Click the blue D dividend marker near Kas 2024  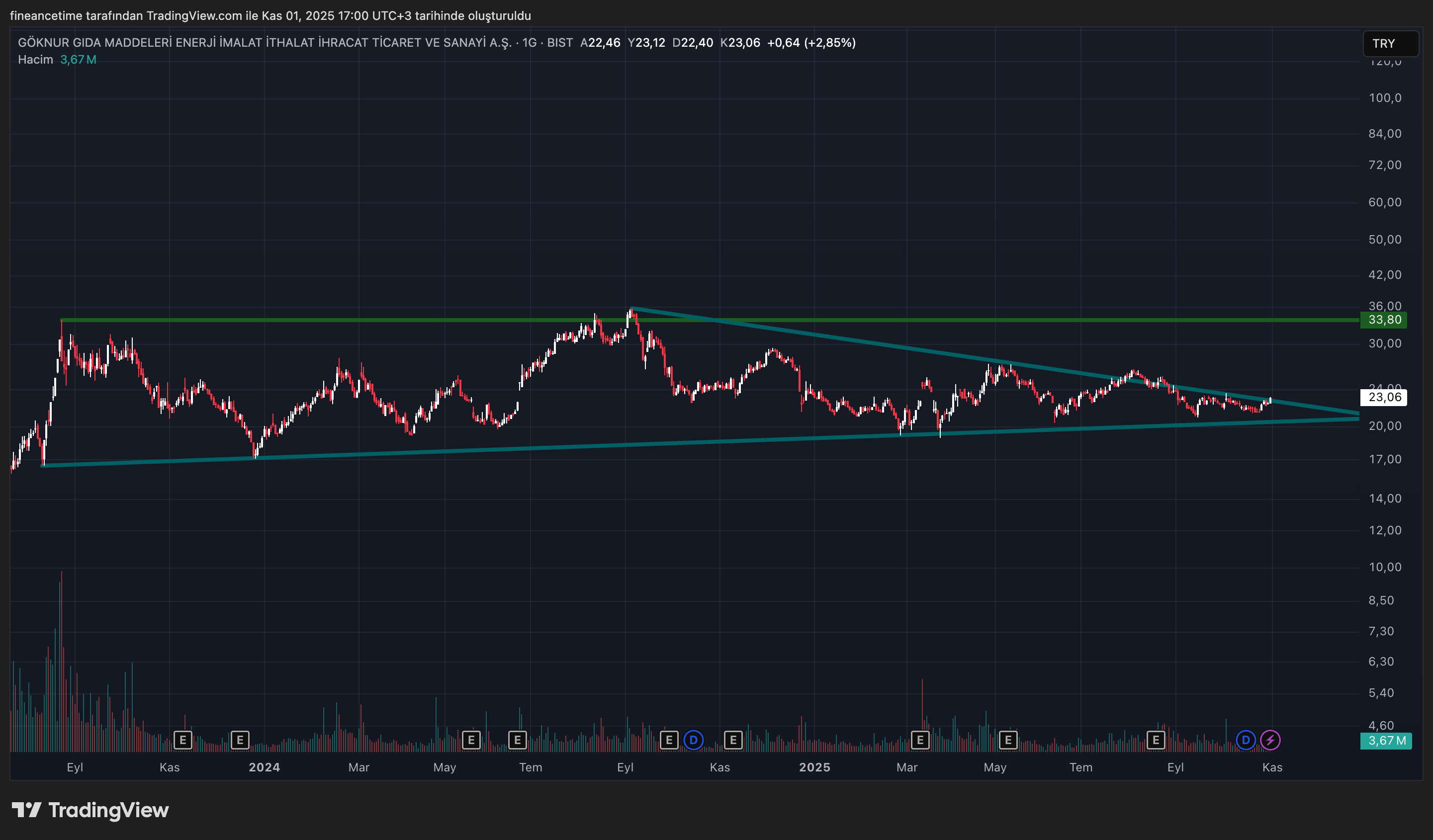(x=693, y=740)
